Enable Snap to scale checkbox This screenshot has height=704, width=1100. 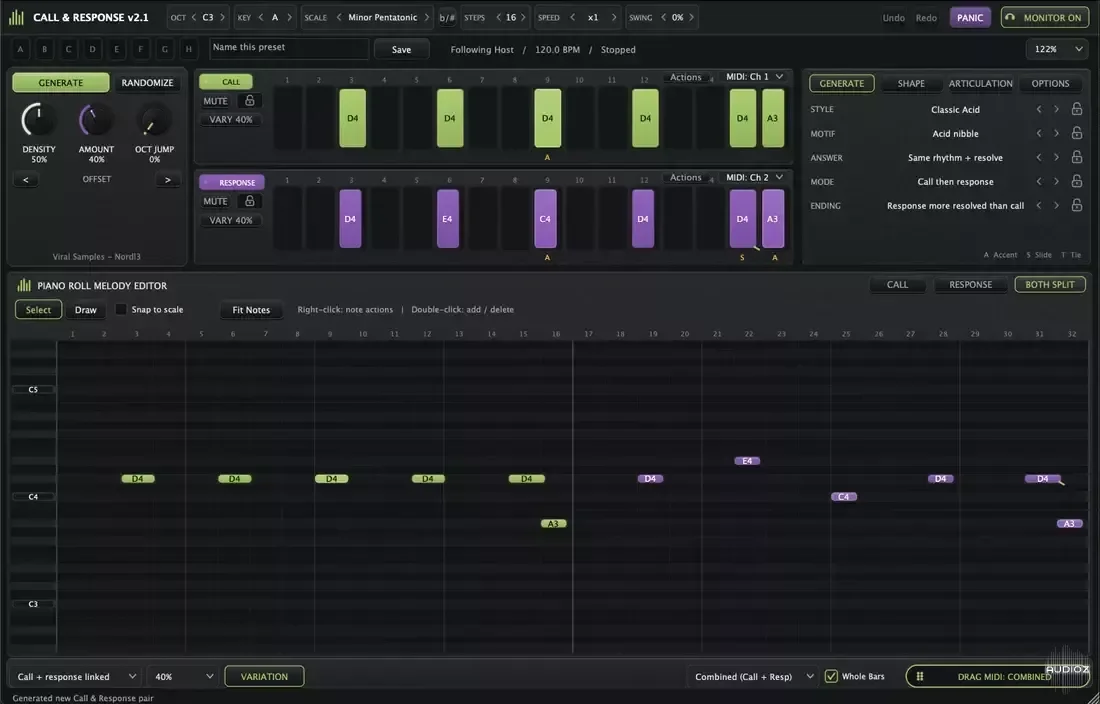[121, 309]
